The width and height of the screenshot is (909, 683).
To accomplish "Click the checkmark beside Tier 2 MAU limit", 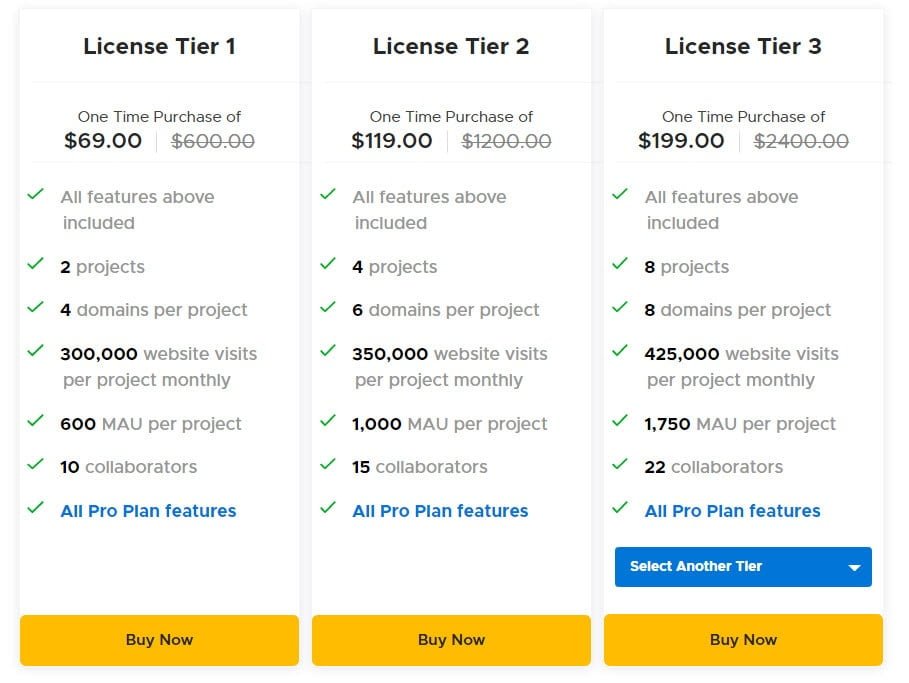I will point(328,423).
